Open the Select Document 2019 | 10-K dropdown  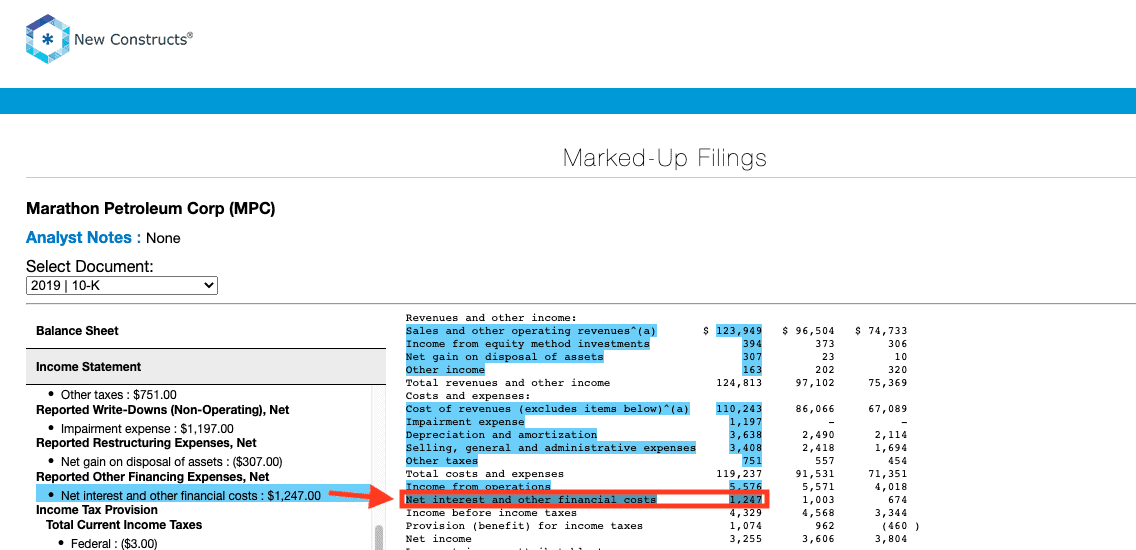(122, 286)
